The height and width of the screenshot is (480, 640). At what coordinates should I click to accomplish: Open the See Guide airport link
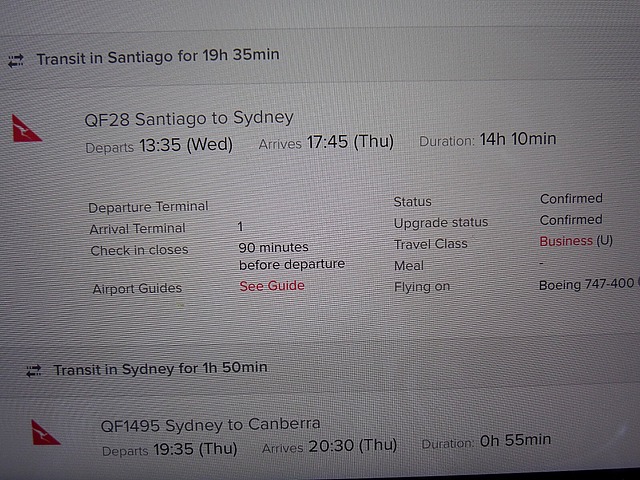pyautogui.click(x=272, y=286)
